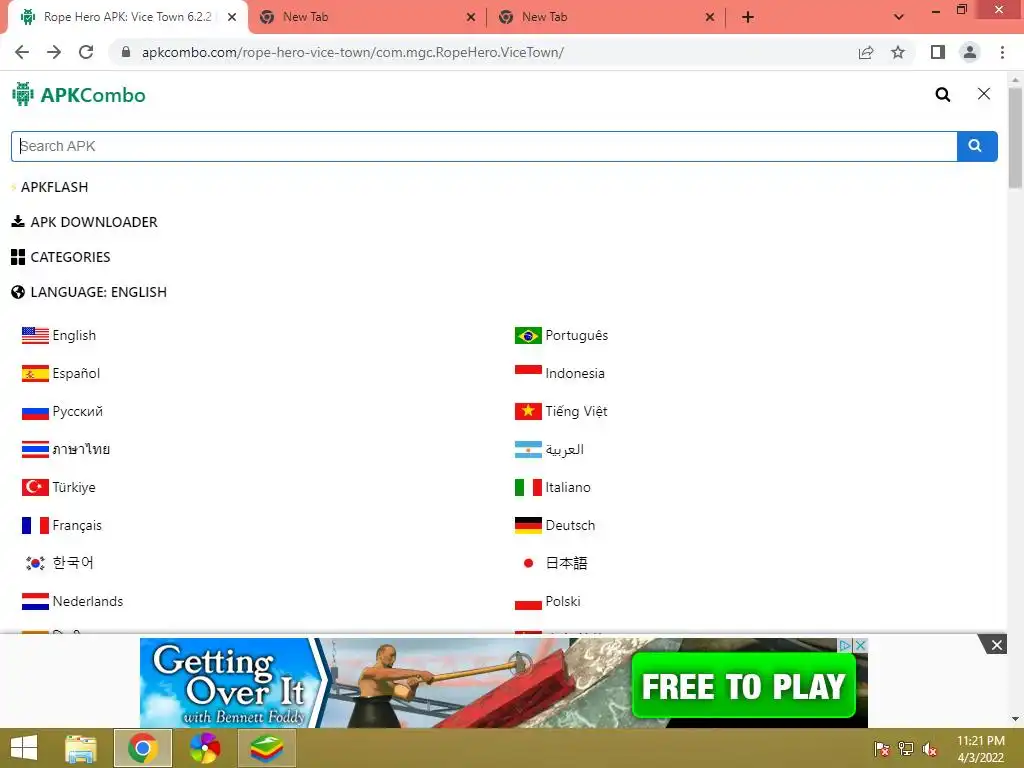1024x768 pixels.
Task: Bookmark this page with the star
Action: coord(898,52)
